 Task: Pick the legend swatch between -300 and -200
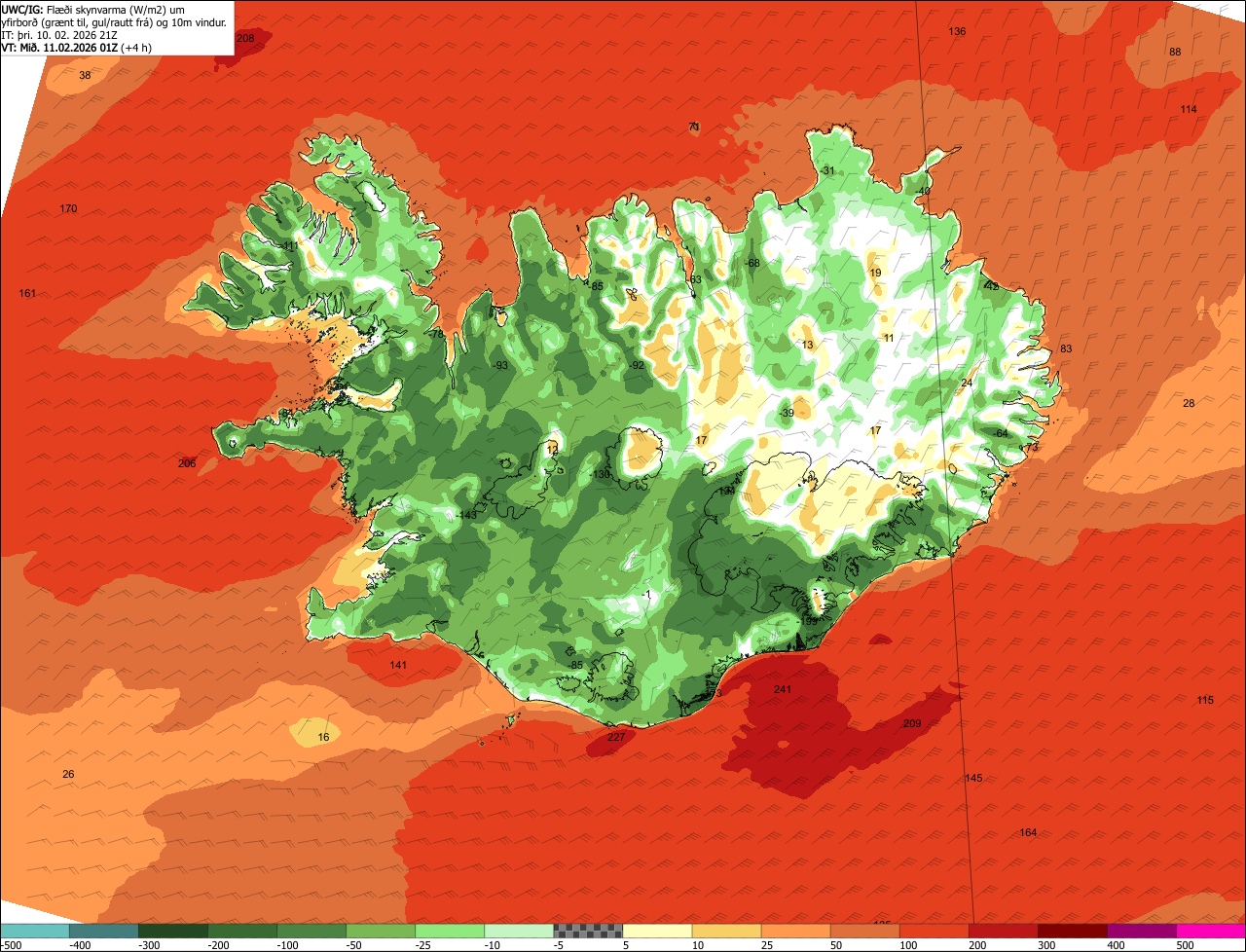coord(173,931)
